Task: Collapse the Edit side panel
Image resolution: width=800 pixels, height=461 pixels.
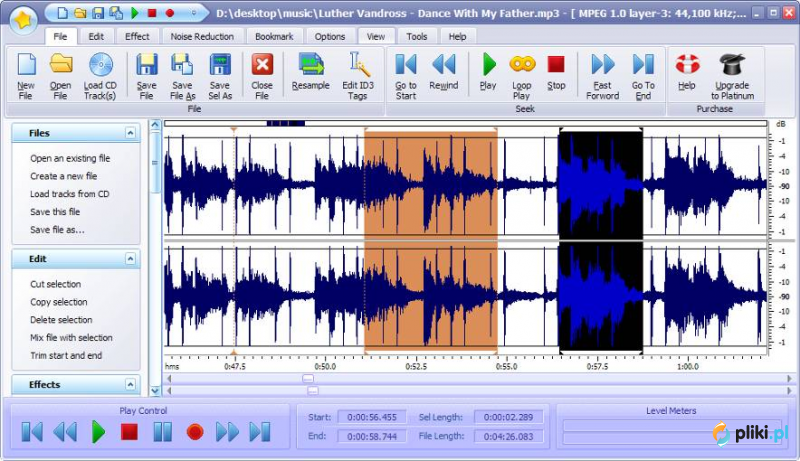Action: 131,259
